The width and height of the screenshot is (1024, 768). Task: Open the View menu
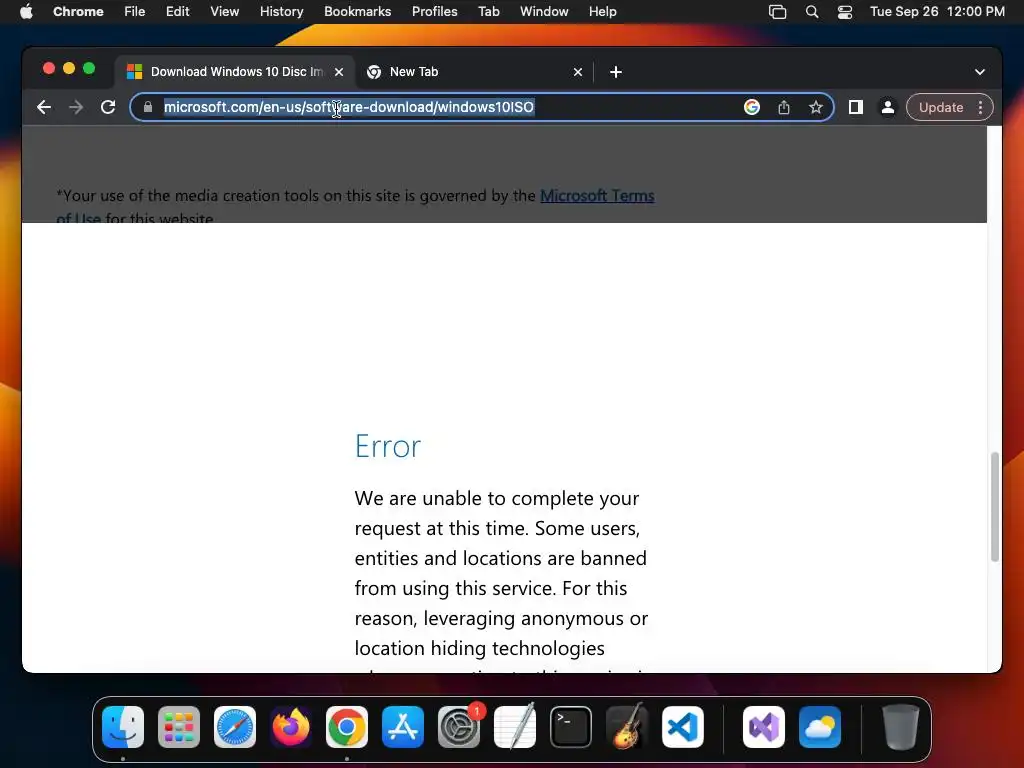[x=225, y=12]
